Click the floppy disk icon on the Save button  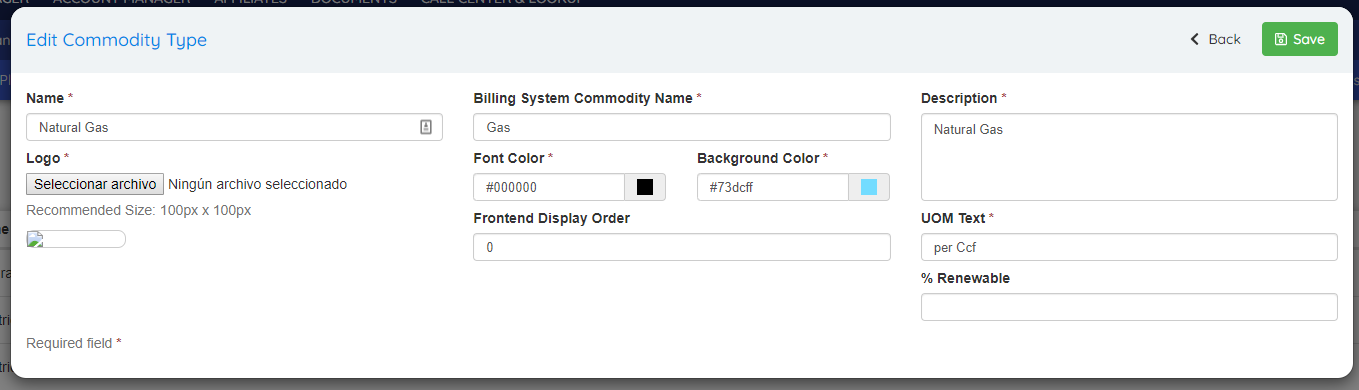pos(1281,40)
